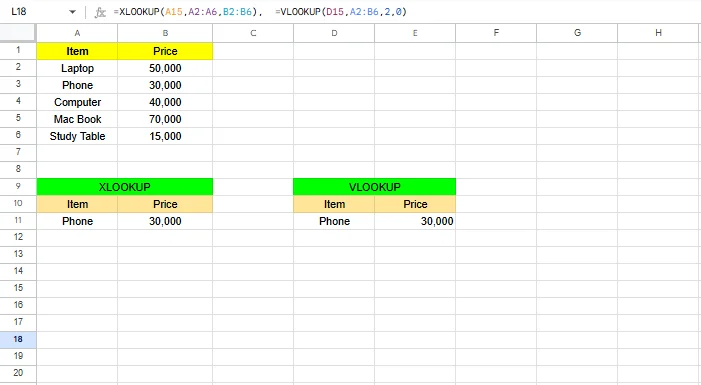Click the Laptop cell
Image resolution: width=701 pixels, height=385 pixels.
tap(77, 68)
